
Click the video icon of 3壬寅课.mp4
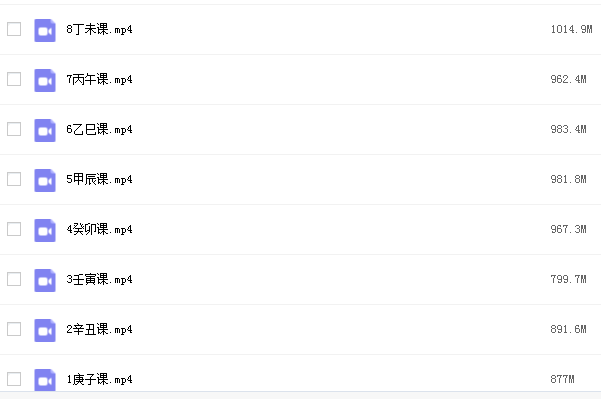click(x=45, y=280)
